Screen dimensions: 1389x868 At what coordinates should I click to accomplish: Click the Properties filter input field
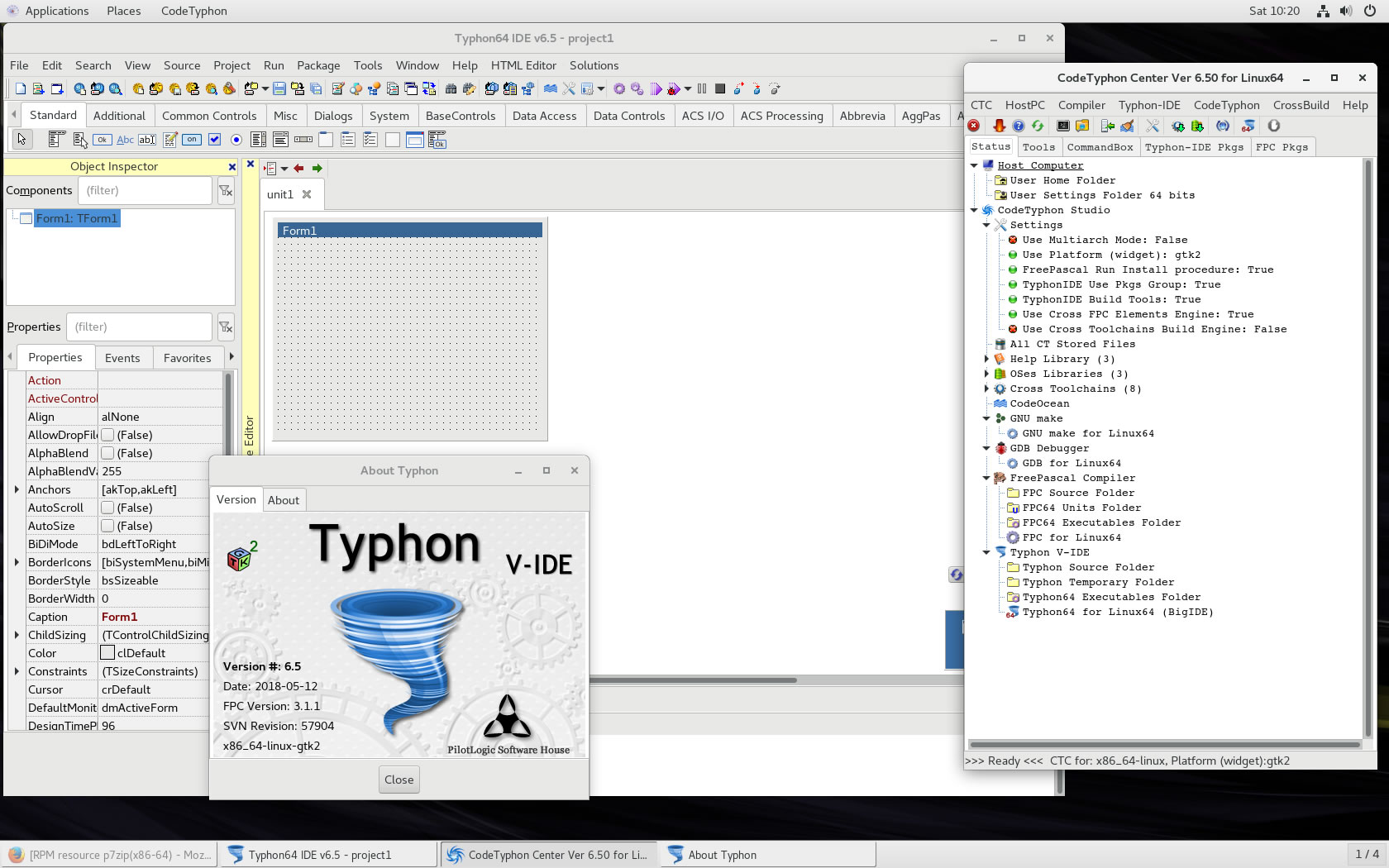[x=140, y=327]
